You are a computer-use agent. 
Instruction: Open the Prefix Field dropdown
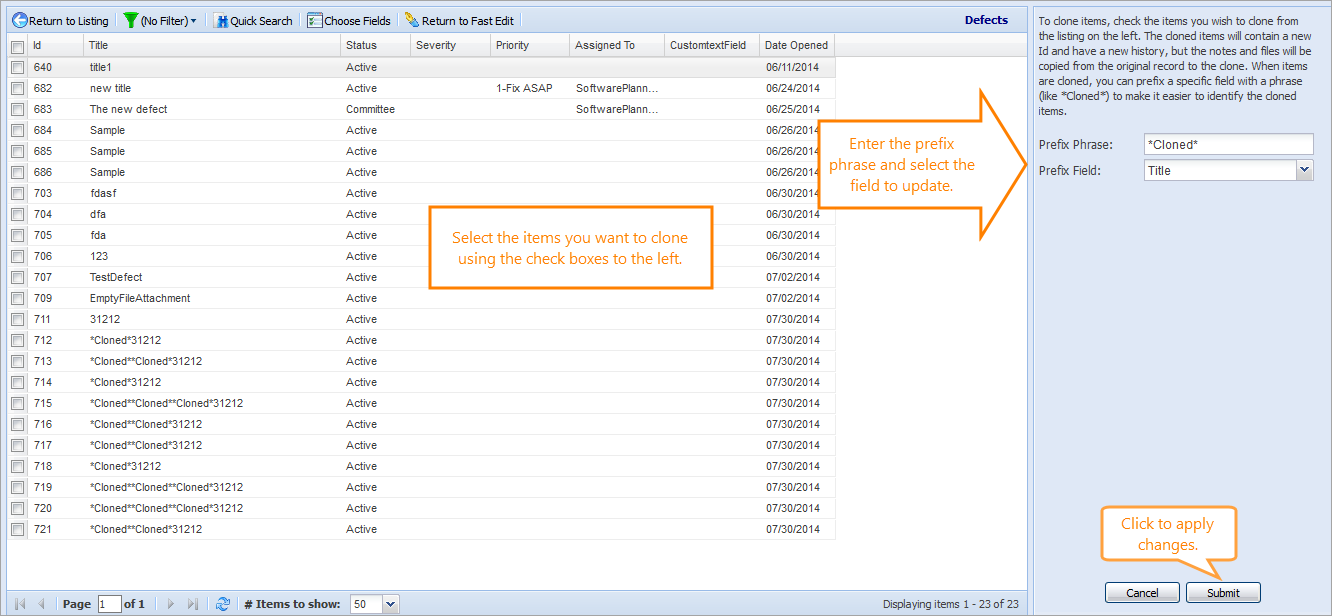[1304, 171]
